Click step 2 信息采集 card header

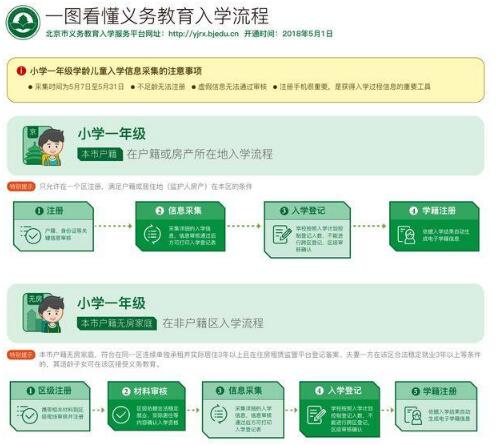pos(180,211)
